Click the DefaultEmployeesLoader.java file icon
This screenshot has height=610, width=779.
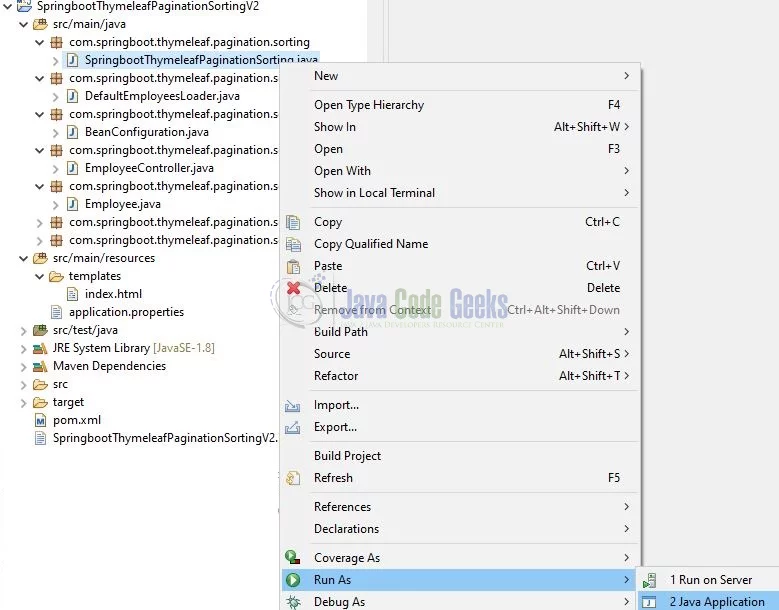[73, 96]
